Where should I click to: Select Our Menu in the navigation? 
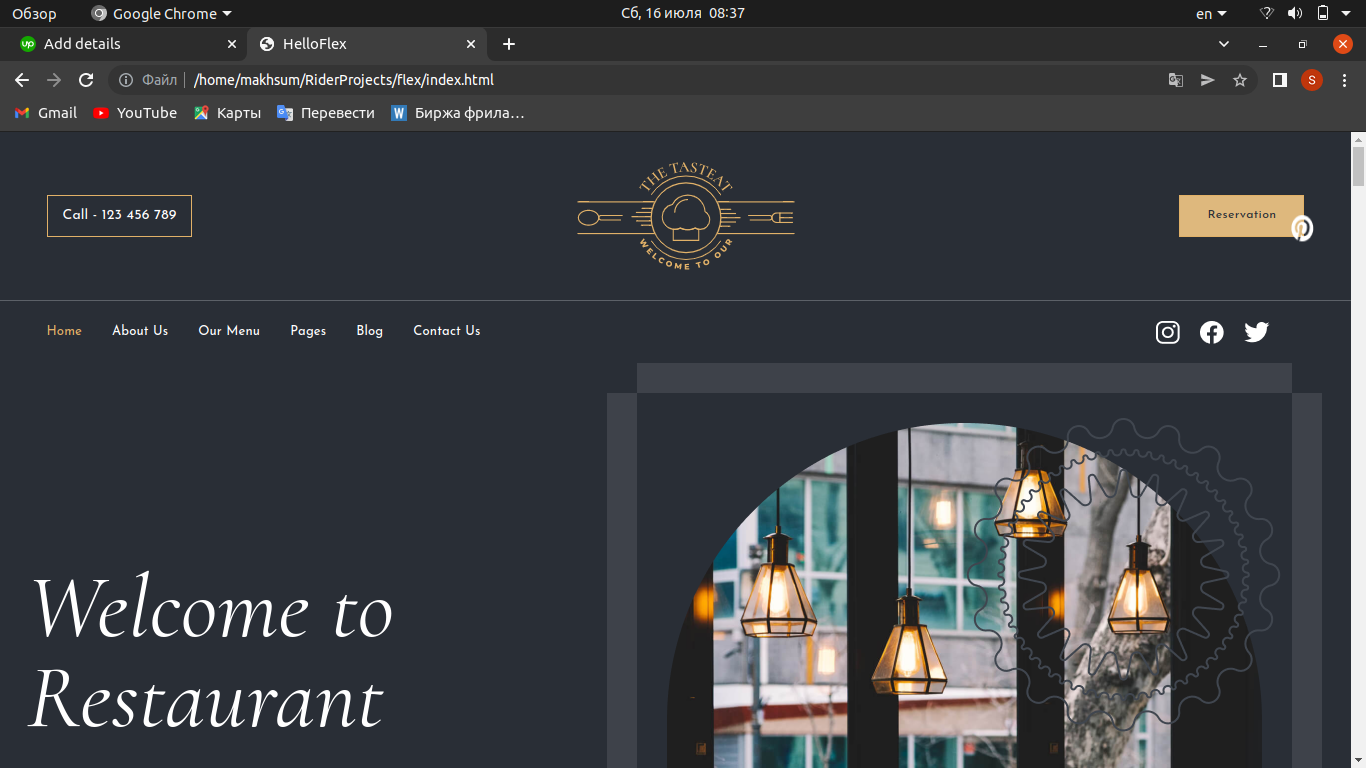(229, 331)
